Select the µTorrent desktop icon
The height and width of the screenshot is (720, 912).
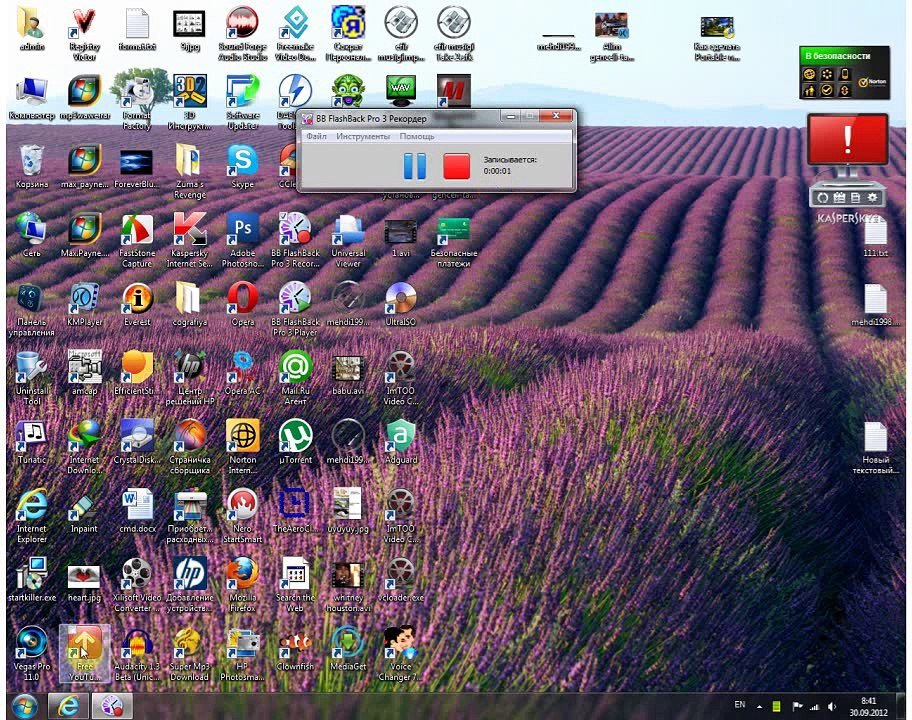click(x=295, y=441)
